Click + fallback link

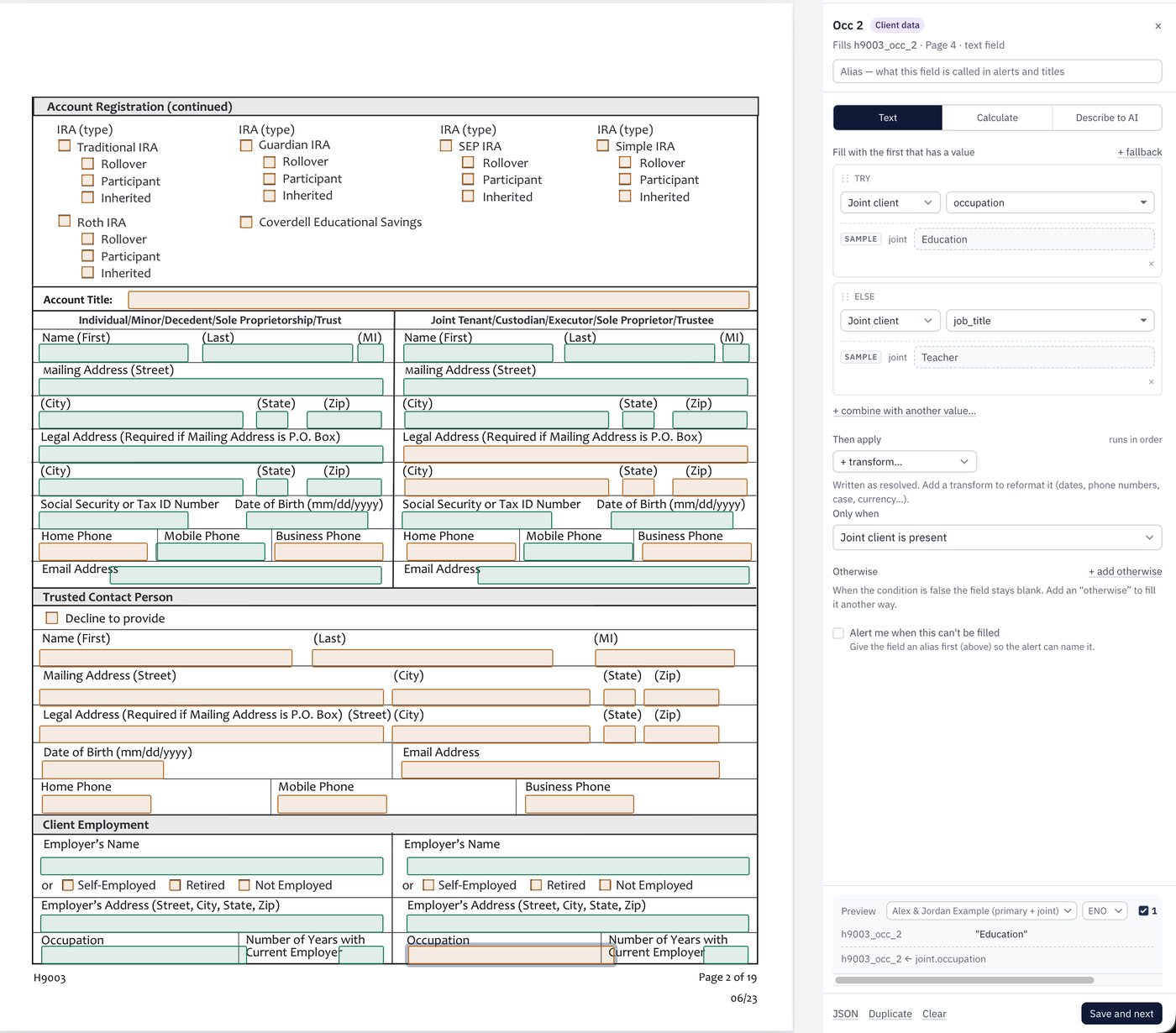pyautogui.click(x=1140, y=152)
